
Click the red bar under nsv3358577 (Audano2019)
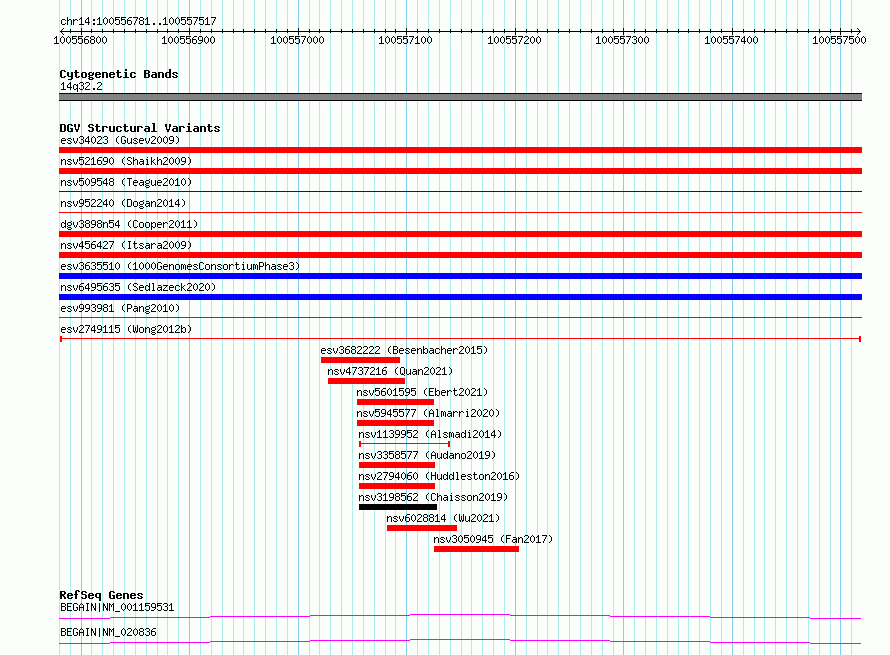pyautogui.click(x=397, y=465)
